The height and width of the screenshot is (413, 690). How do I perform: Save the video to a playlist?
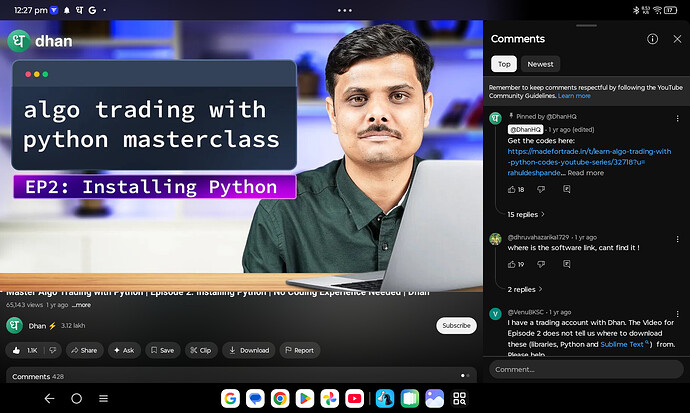(x=161, y=350)
